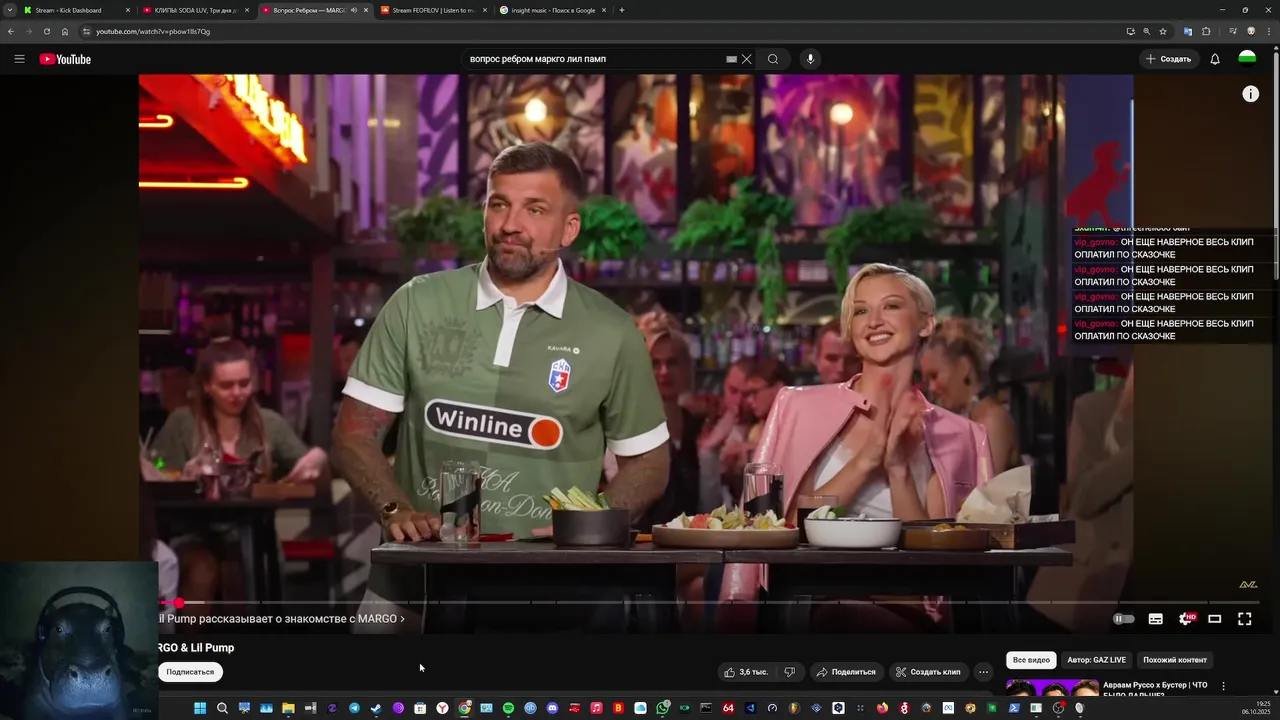Screen dimensions: 1280x720
Task: Select the 'Автор: GAZ LIVE' chip
Action: tap(1096, 660)
